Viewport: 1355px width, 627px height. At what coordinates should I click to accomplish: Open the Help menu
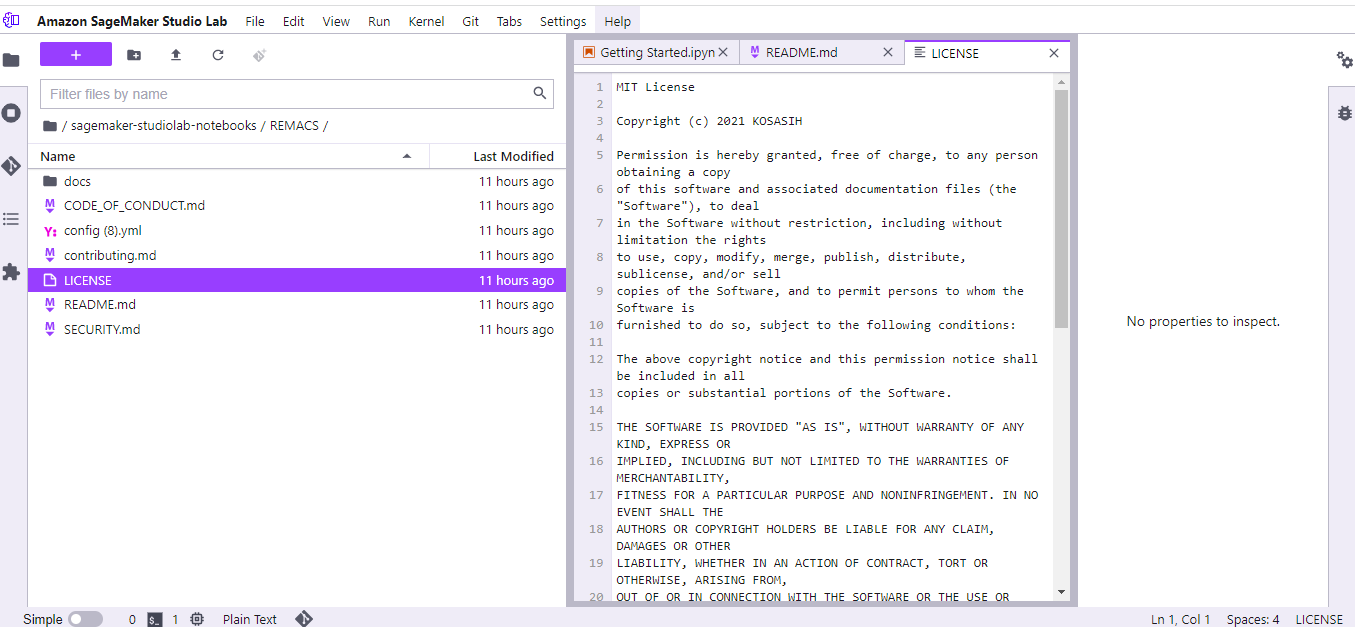[618, 21]
